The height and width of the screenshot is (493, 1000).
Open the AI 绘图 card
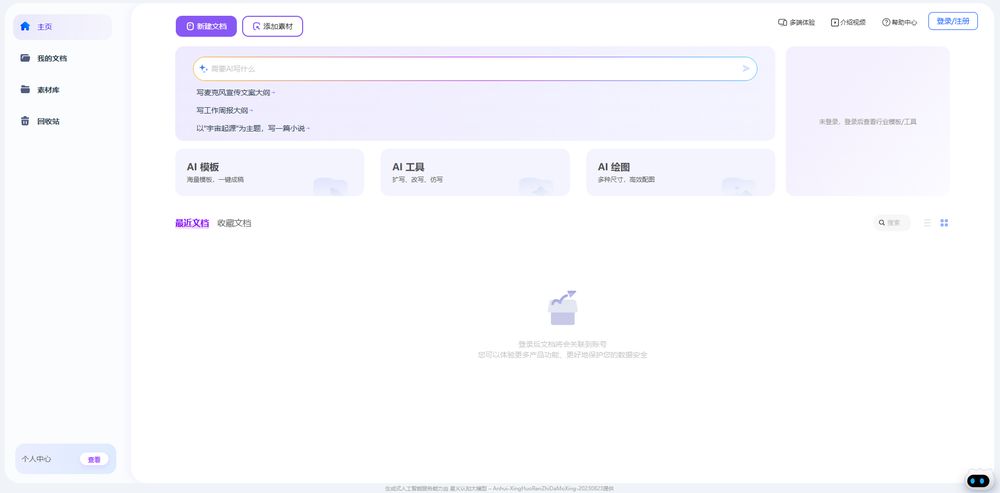coord(680,172)
